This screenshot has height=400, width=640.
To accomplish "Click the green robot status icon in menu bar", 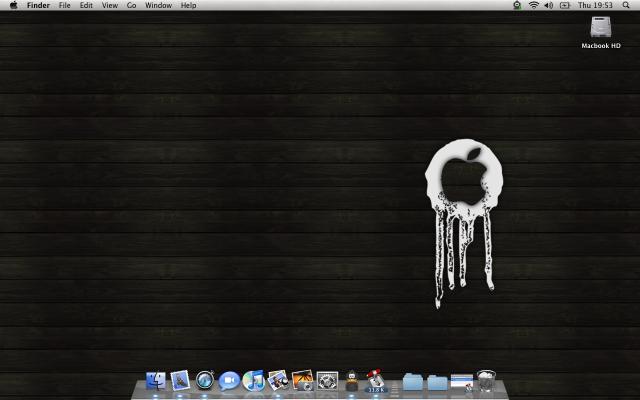I will [517, 5].
